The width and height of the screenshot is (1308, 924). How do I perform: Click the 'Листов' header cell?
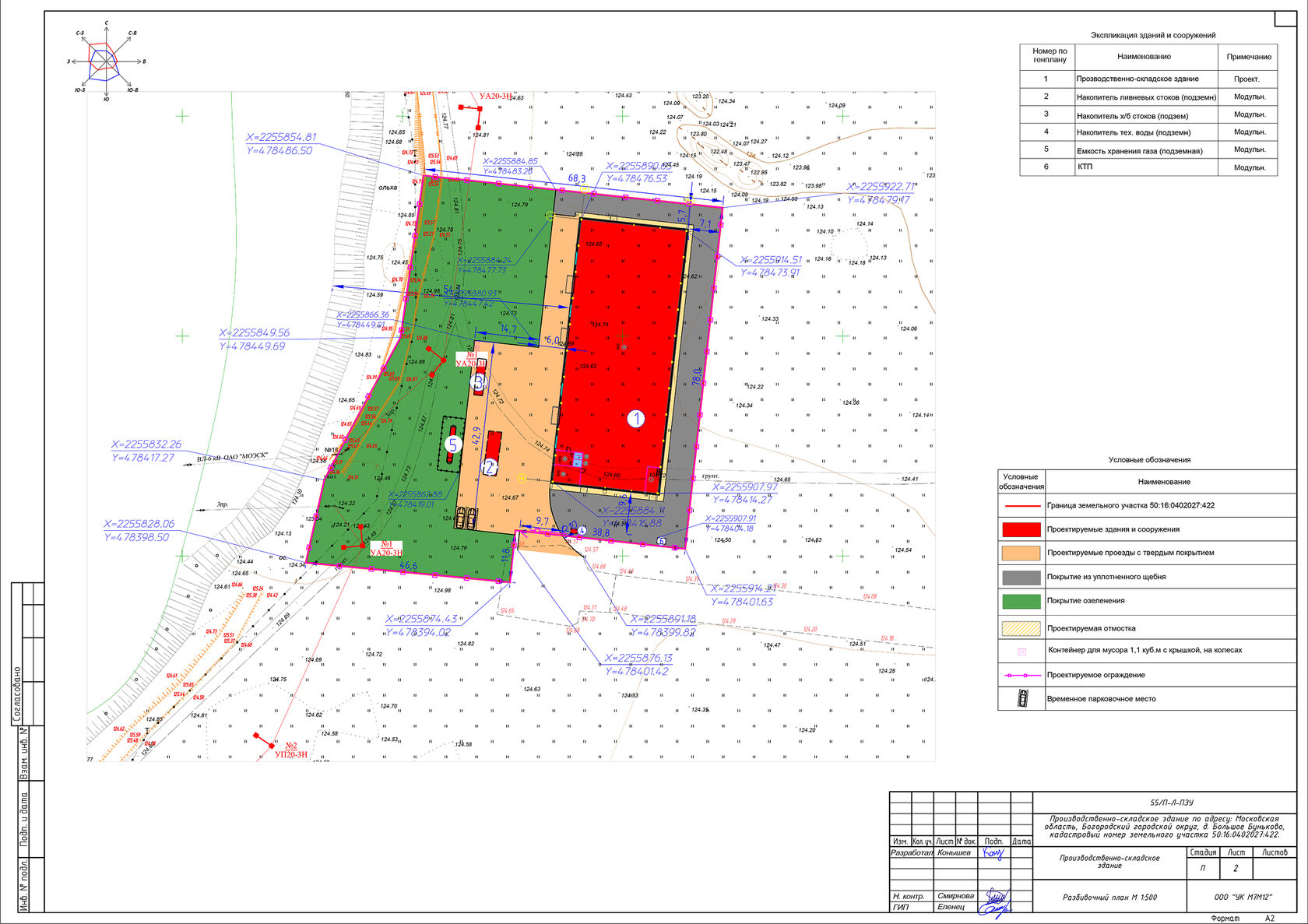coord(1275,852)
